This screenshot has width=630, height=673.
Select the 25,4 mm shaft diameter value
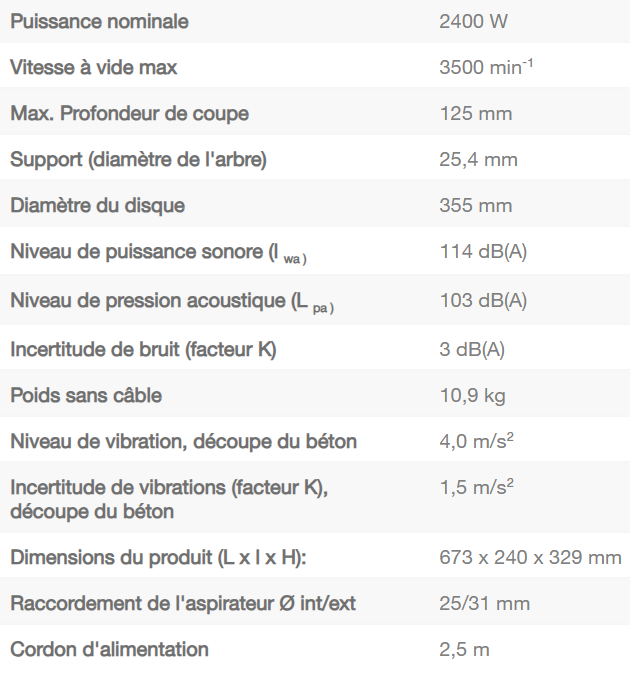click(x=479, y=159)
